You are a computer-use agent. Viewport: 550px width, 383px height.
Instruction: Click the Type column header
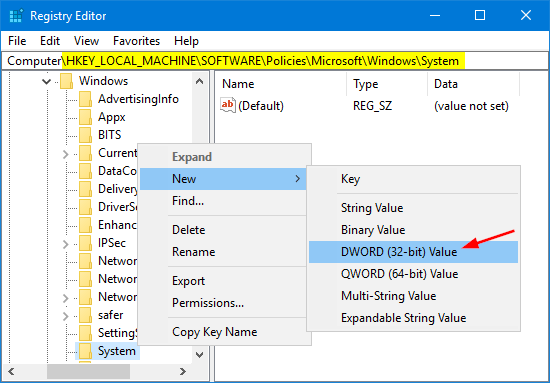click(x=387, y=84)
